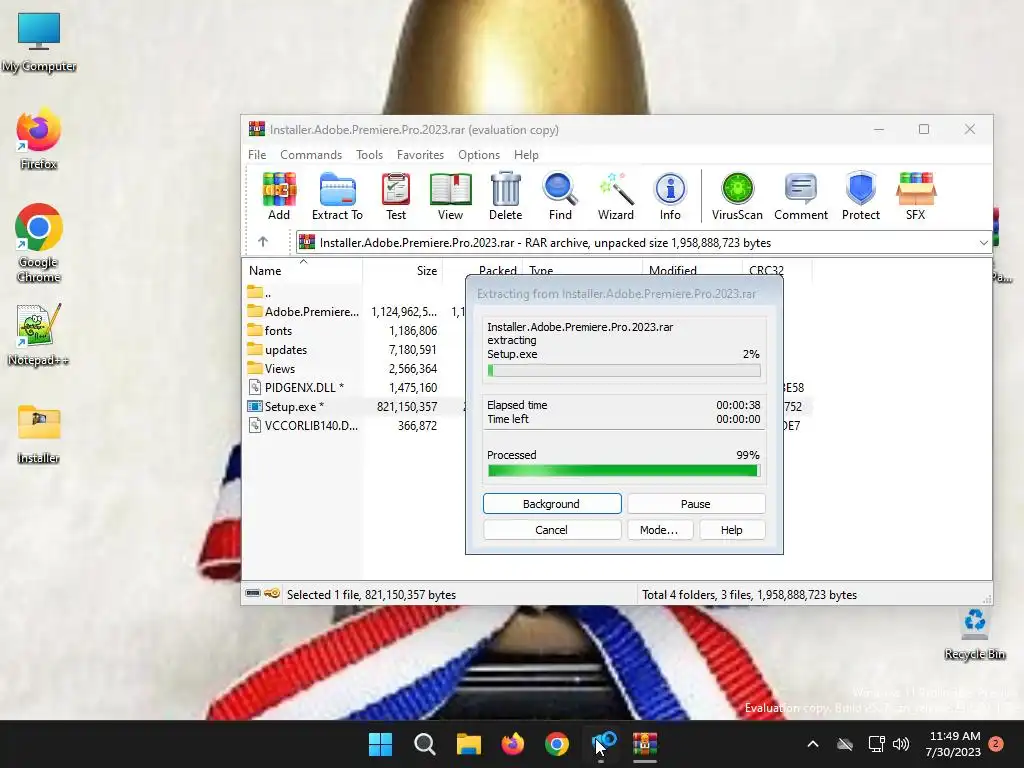Click the Processed total progress bar
Viewport: 1024px width, 768px height.
tap(624, 471)
